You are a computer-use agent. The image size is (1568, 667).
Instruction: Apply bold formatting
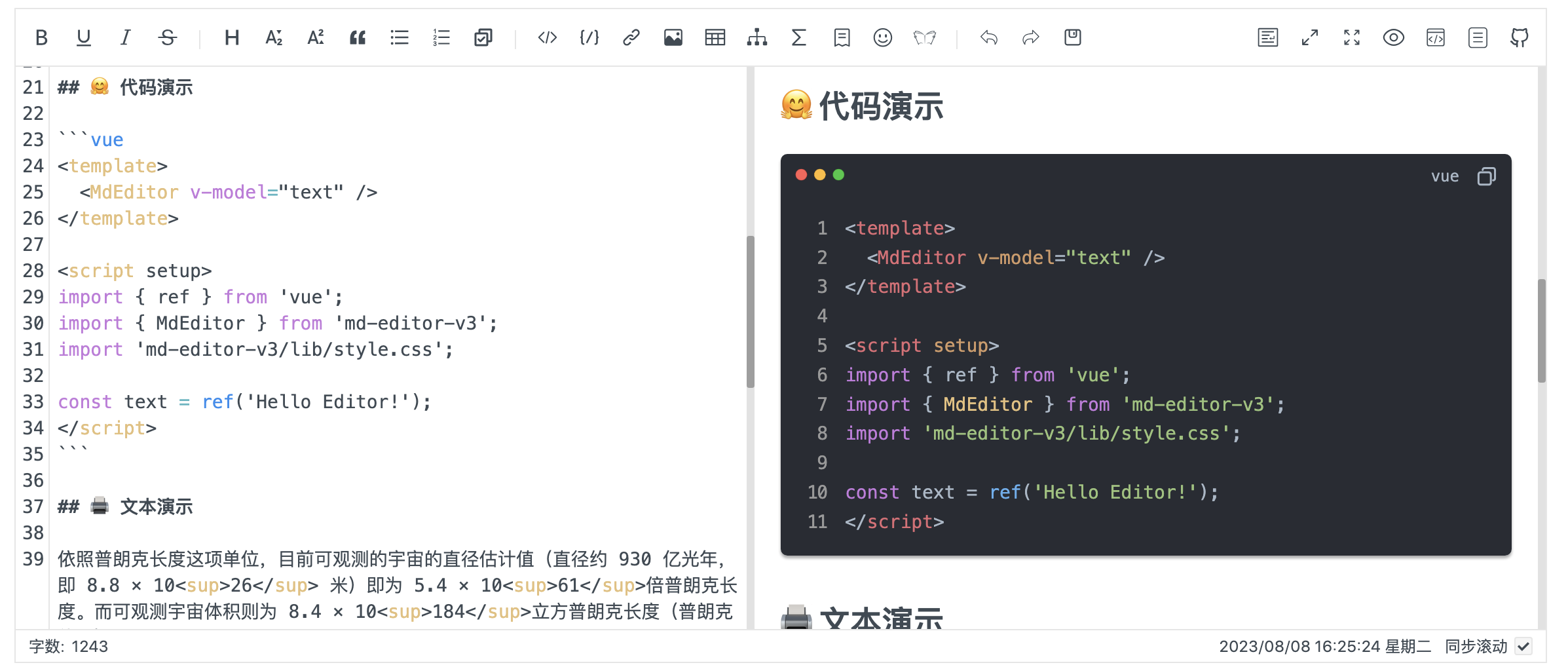[x=41, y=37]
